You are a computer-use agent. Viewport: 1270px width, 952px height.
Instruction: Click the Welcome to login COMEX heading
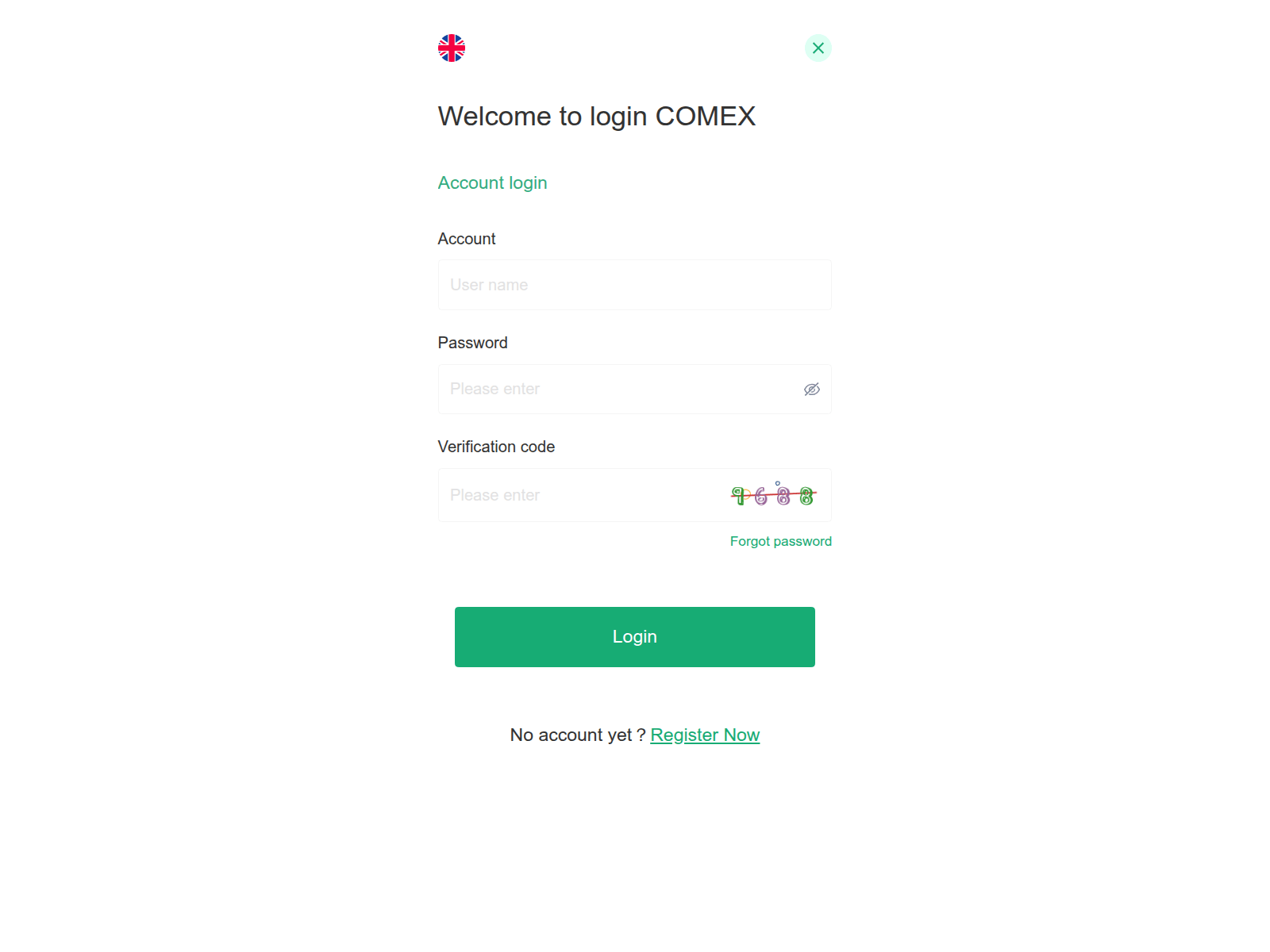click(597, 117)
